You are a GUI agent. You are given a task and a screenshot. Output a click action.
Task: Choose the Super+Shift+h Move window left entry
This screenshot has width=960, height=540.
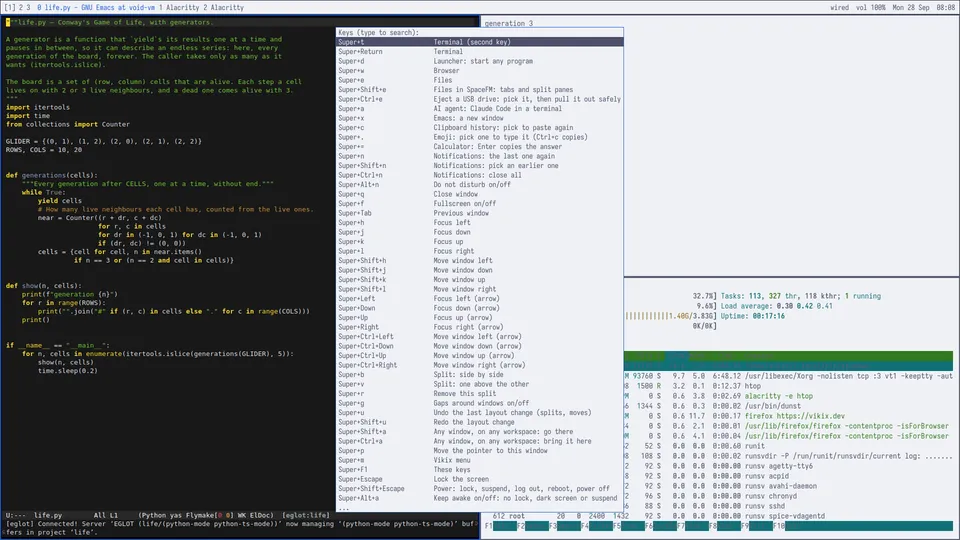[x=480, y=260]
